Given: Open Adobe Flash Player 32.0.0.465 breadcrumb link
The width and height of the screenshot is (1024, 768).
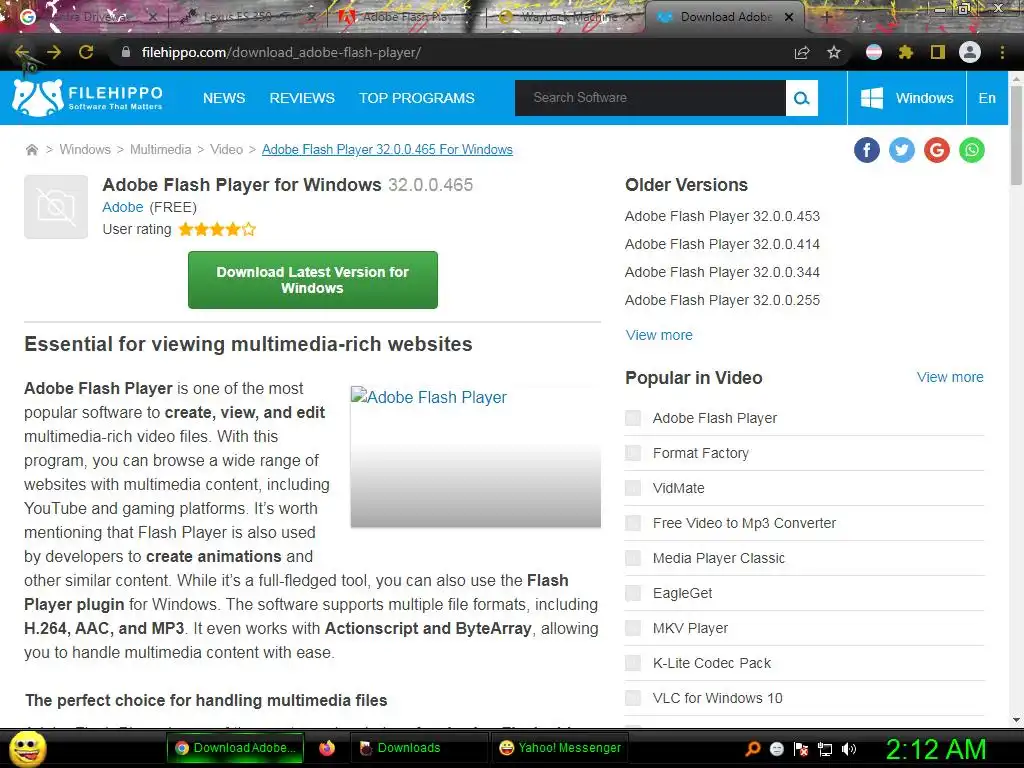Looking at the screenshot, I should coord(387,150).
